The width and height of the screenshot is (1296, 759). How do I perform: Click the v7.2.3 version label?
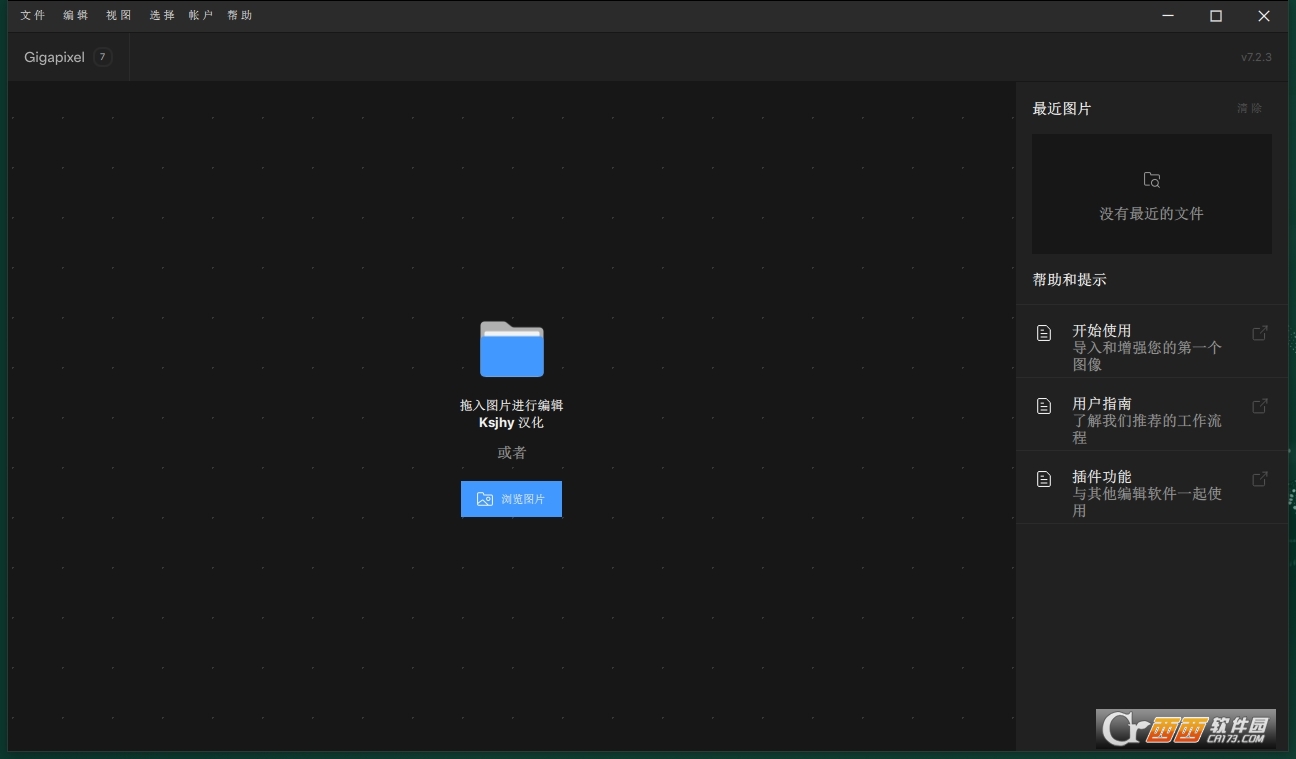tap(1256, 57)
